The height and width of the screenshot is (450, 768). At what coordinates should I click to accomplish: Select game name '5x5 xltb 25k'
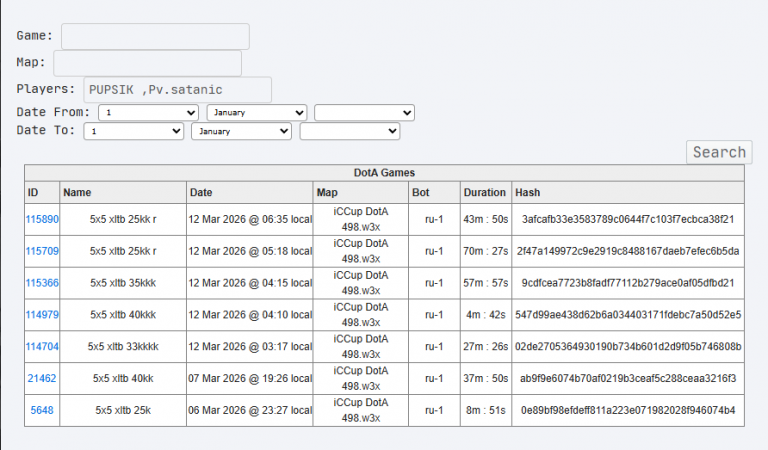click(x=123, y=410)
